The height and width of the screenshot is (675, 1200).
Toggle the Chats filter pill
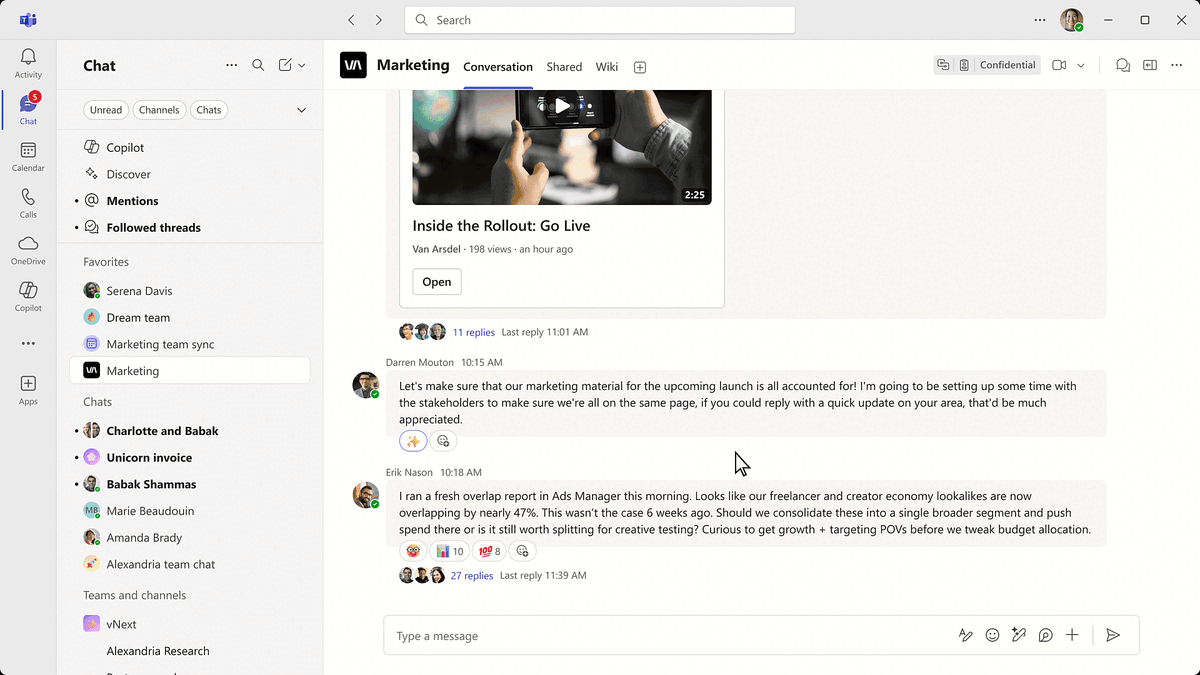point(208,110)
